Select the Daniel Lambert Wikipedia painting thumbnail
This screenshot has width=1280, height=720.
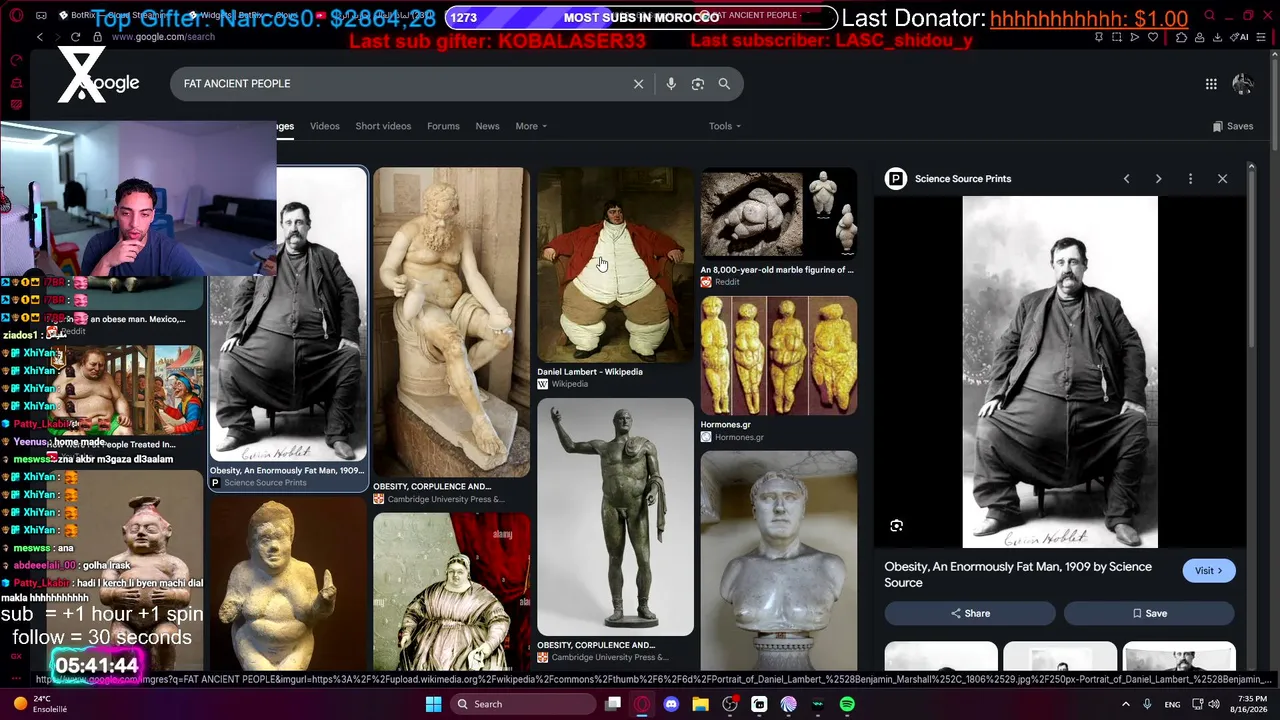click(615, 265)
